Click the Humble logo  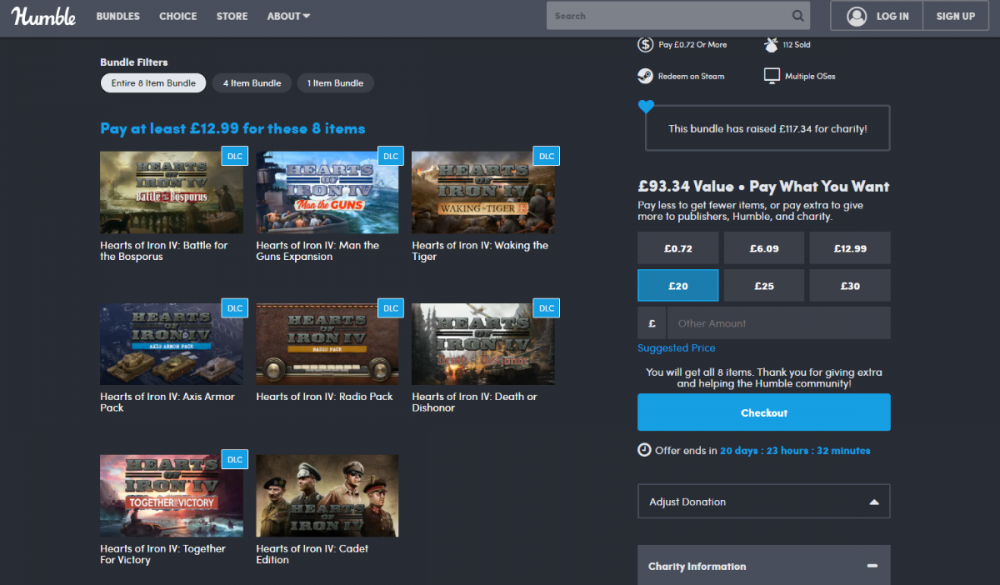pyautogui.click(x=43, y=16)
